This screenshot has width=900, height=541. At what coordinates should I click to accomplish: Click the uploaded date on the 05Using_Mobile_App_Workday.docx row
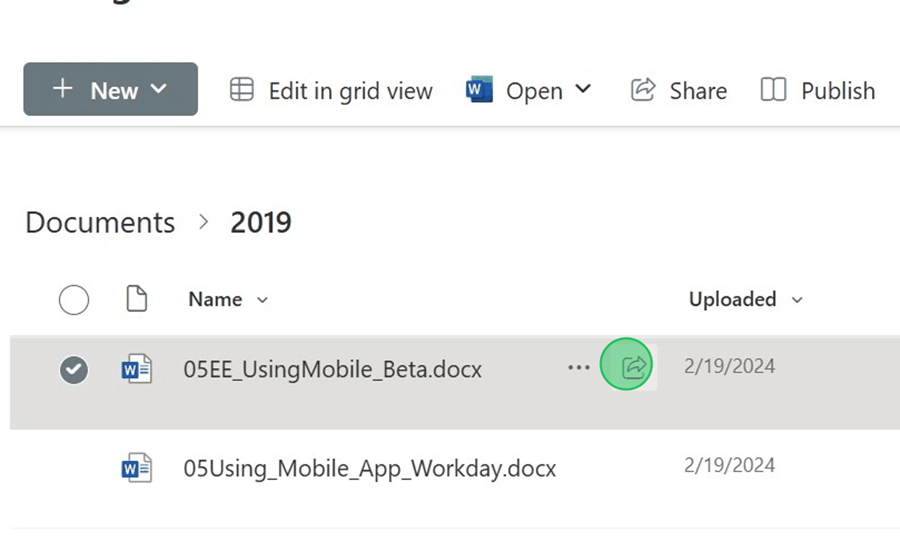[729, 465]
